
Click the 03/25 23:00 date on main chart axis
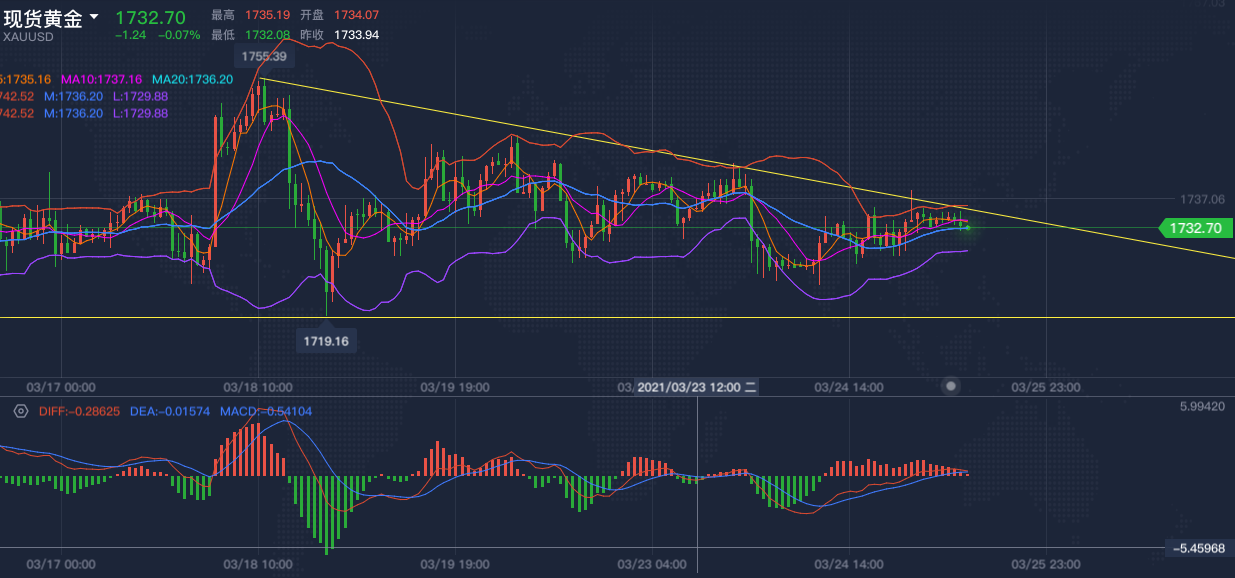[1045, 386]
